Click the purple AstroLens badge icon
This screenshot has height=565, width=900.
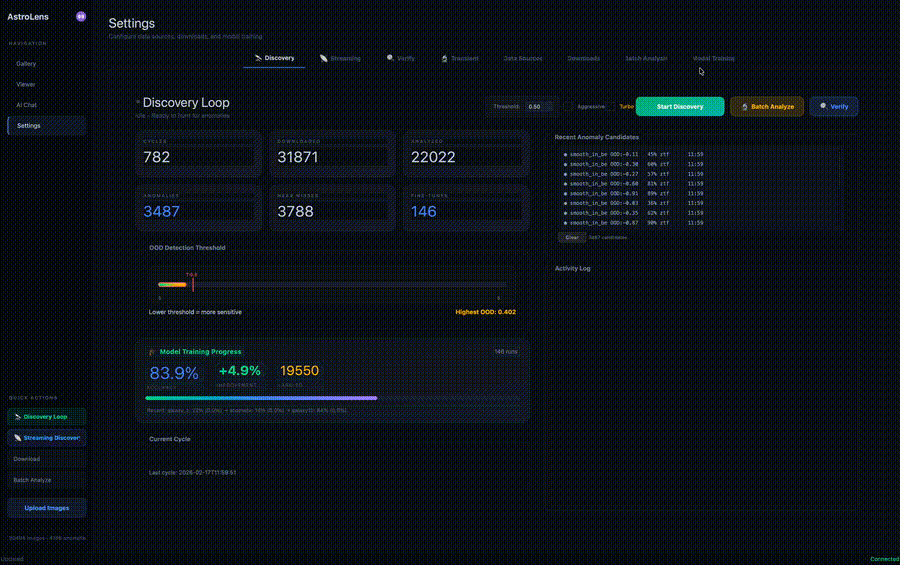pyautogui.click(x=81, y=16)
